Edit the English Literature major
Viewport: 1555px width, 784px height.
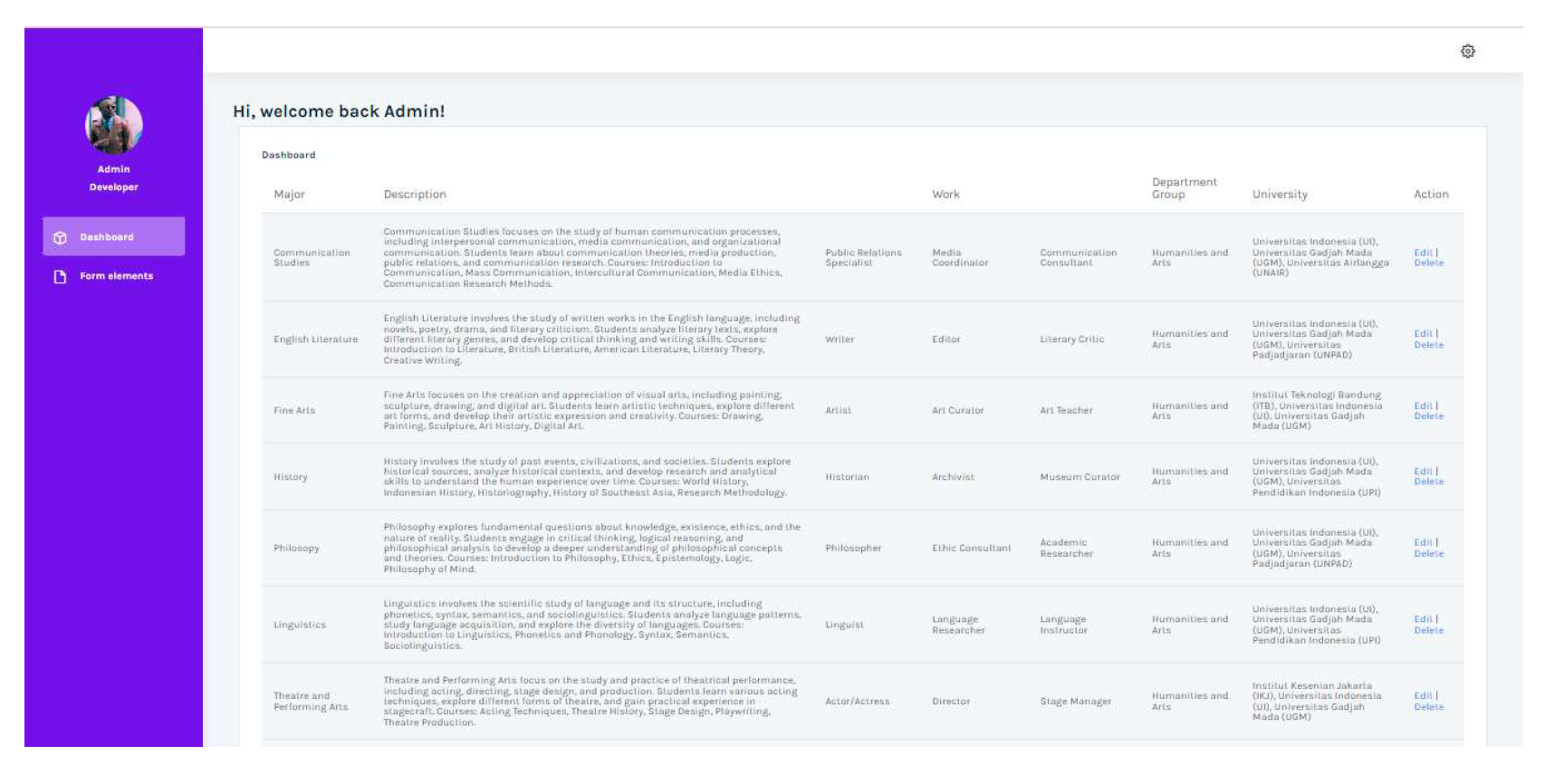pos(1423,334)
